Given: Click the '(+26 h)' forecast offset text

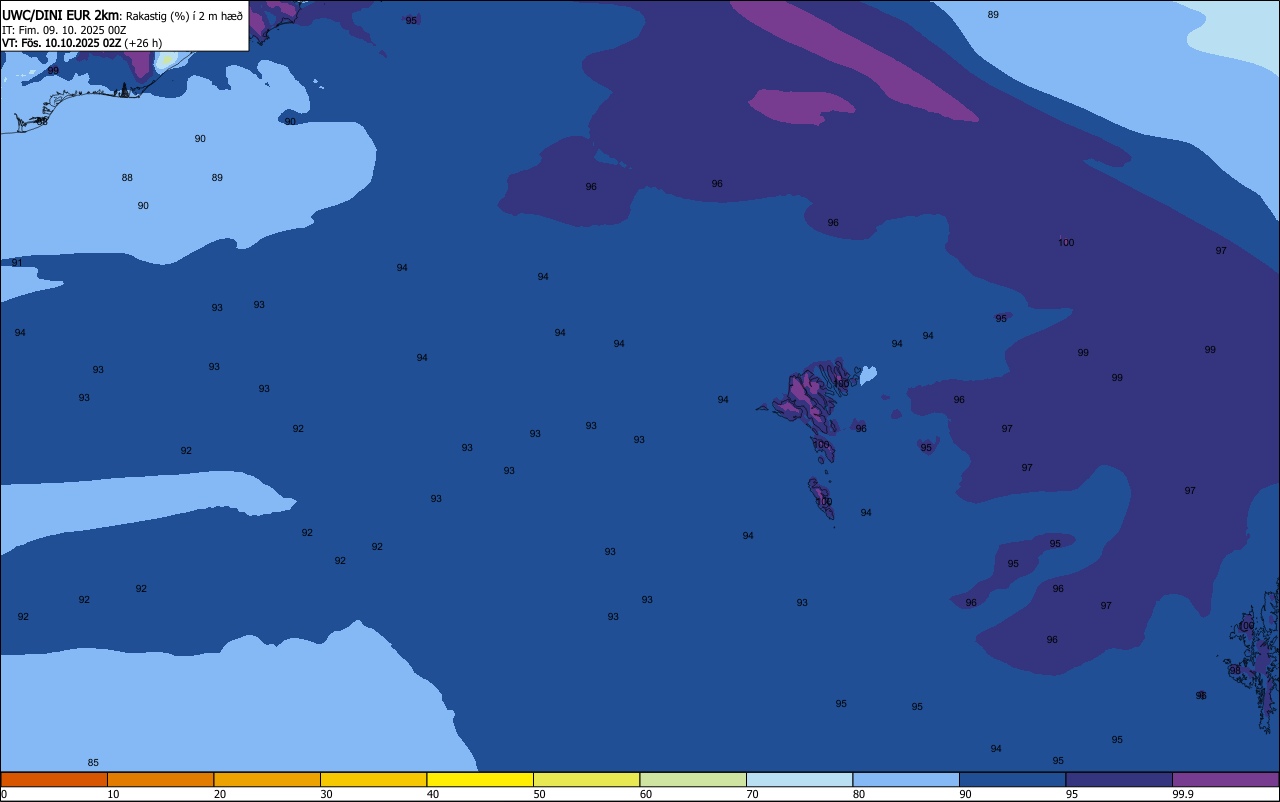Looking at the screenshot, I should tap(143, 43).
